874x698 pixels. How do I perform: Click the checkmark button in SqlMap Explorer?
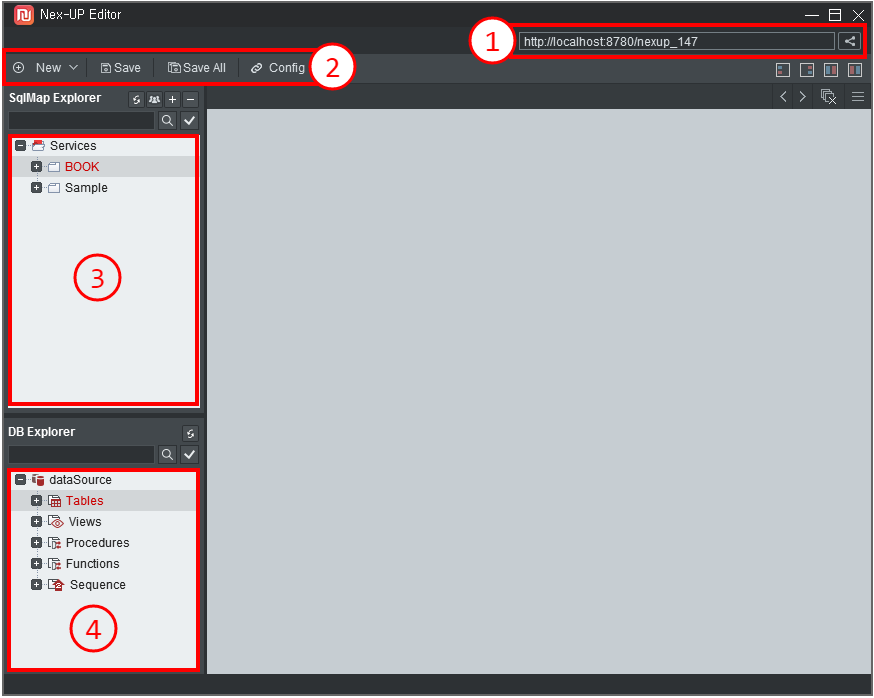tap(190, 120)
